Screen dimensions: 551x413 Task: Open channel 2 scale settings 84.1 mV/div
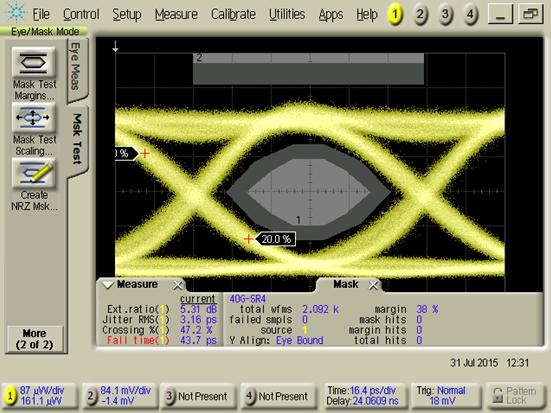(x=119, y=396)
